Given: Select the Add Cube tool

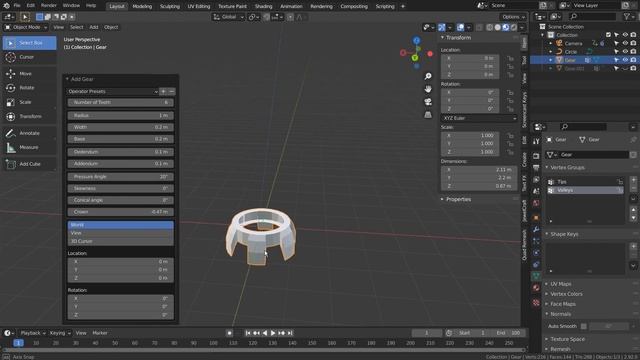Looking at the screenshot, I should tap(29, 164).
